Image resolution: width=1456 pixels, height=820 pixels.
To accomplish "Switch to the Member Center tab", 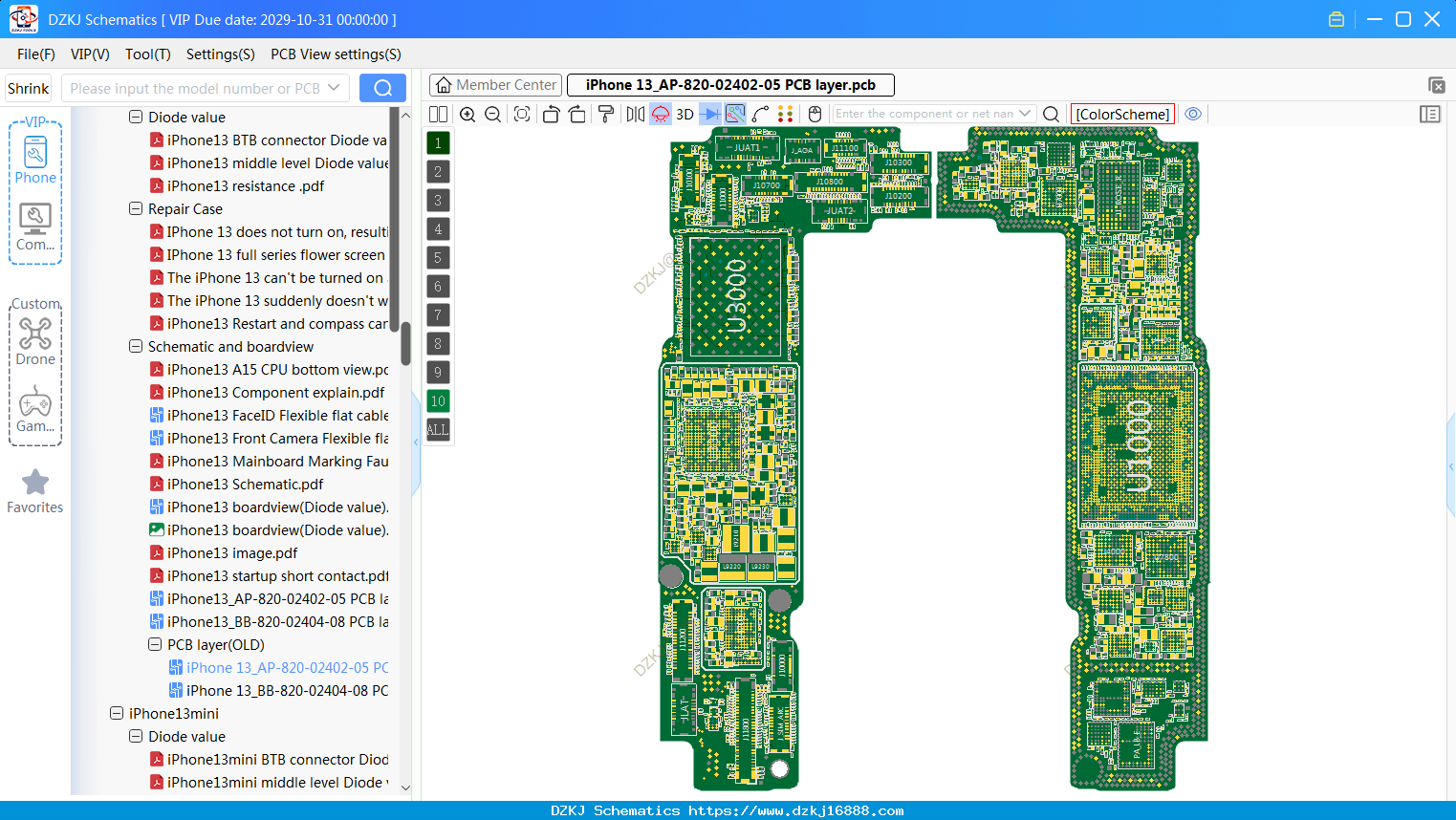I will coord(495,85).
